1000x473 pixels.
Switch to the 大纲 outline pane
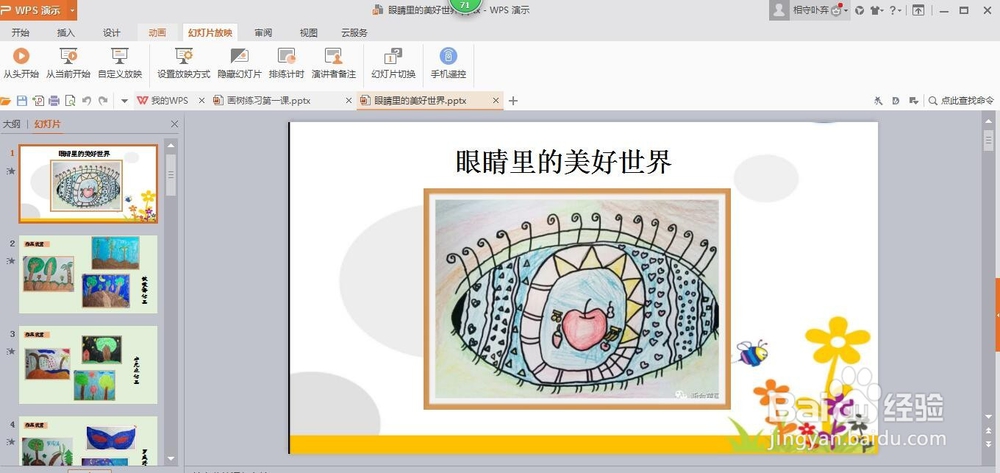coord(11,124)
